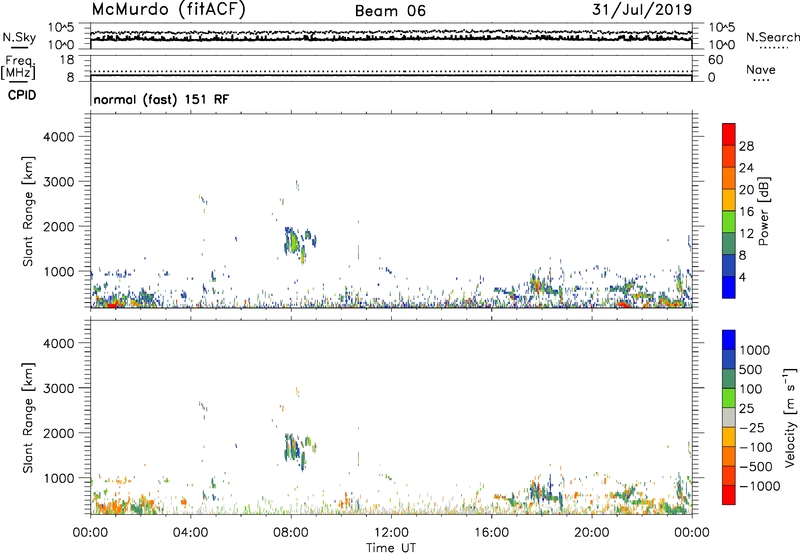800x554 pixels.
Task: Click the orange 20–24 dB Power colorbar segment
Action: (x=729, y=178)
